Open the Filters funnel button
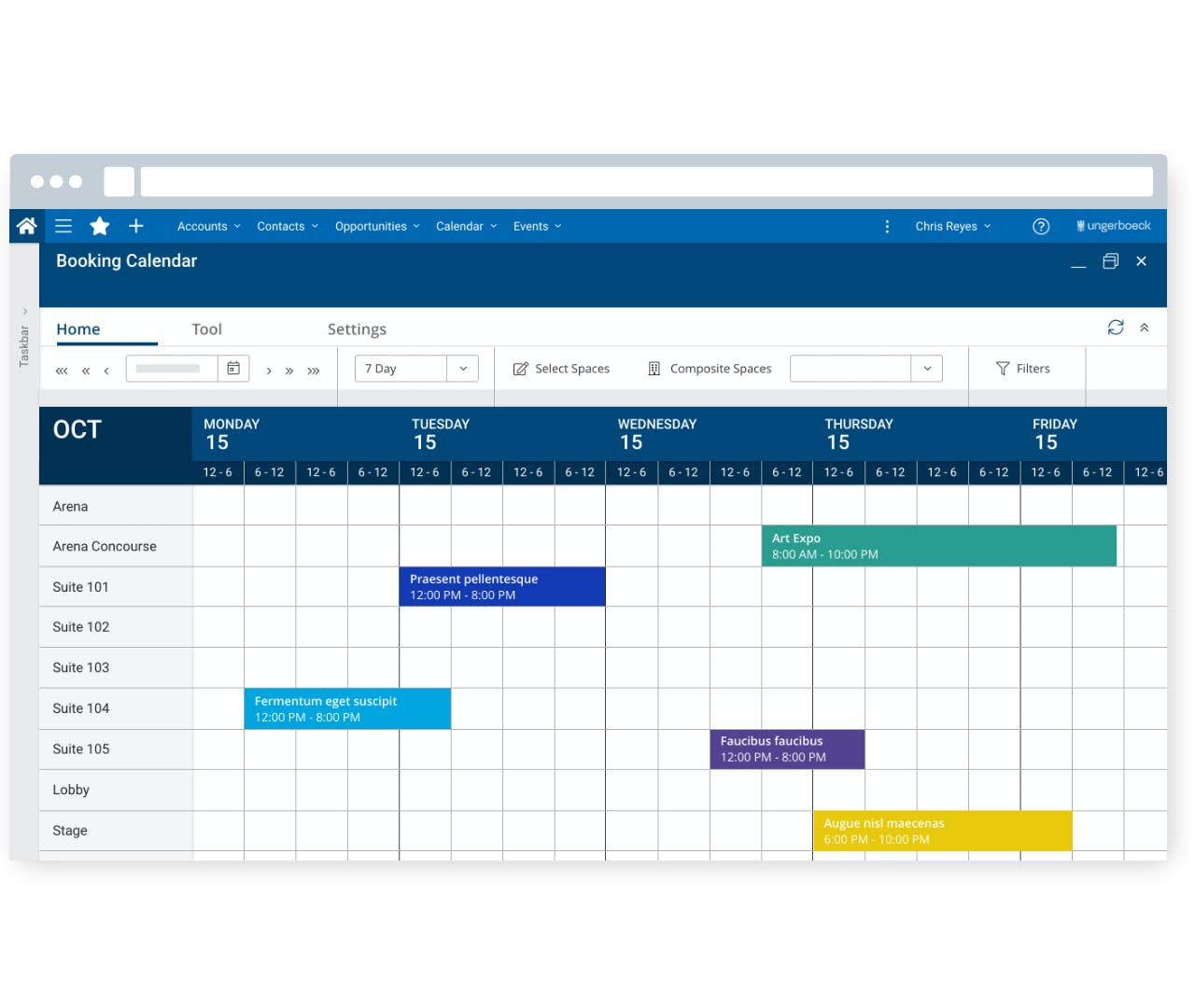Image resolution: width=1195 pixels, height=1008 pixels. coord(1023,369)
